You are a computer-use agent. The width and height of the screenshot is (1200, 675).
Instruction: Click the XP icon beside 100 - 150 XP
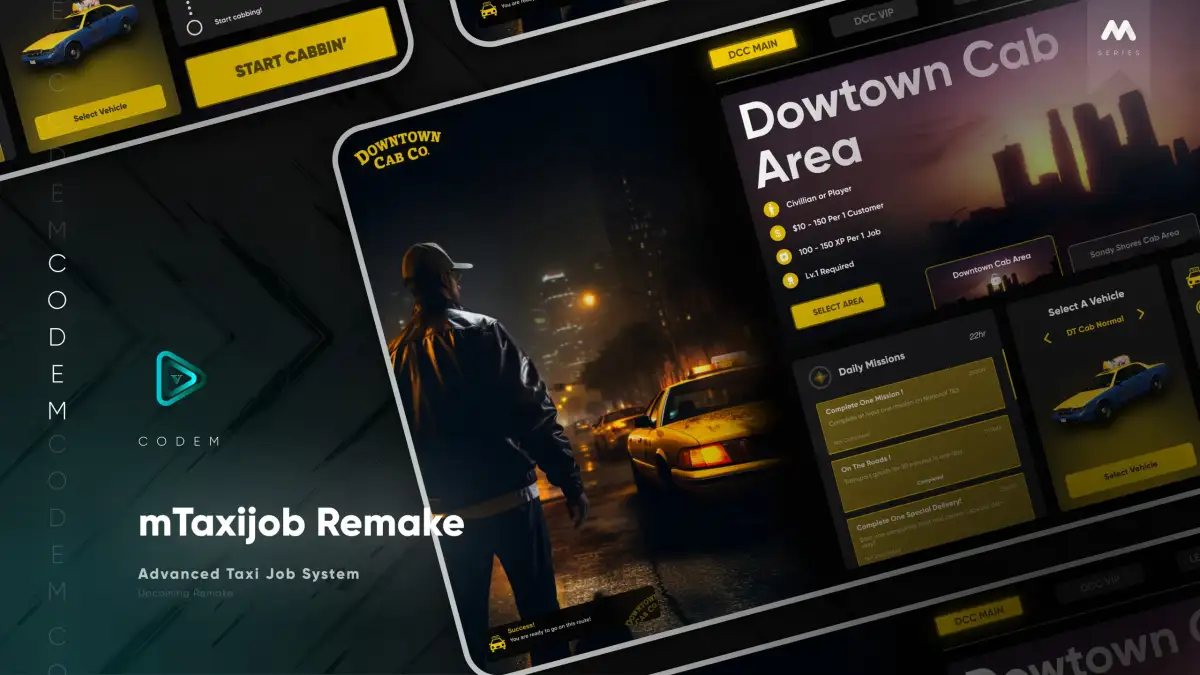pyautogui.click(x=782, y=257)
